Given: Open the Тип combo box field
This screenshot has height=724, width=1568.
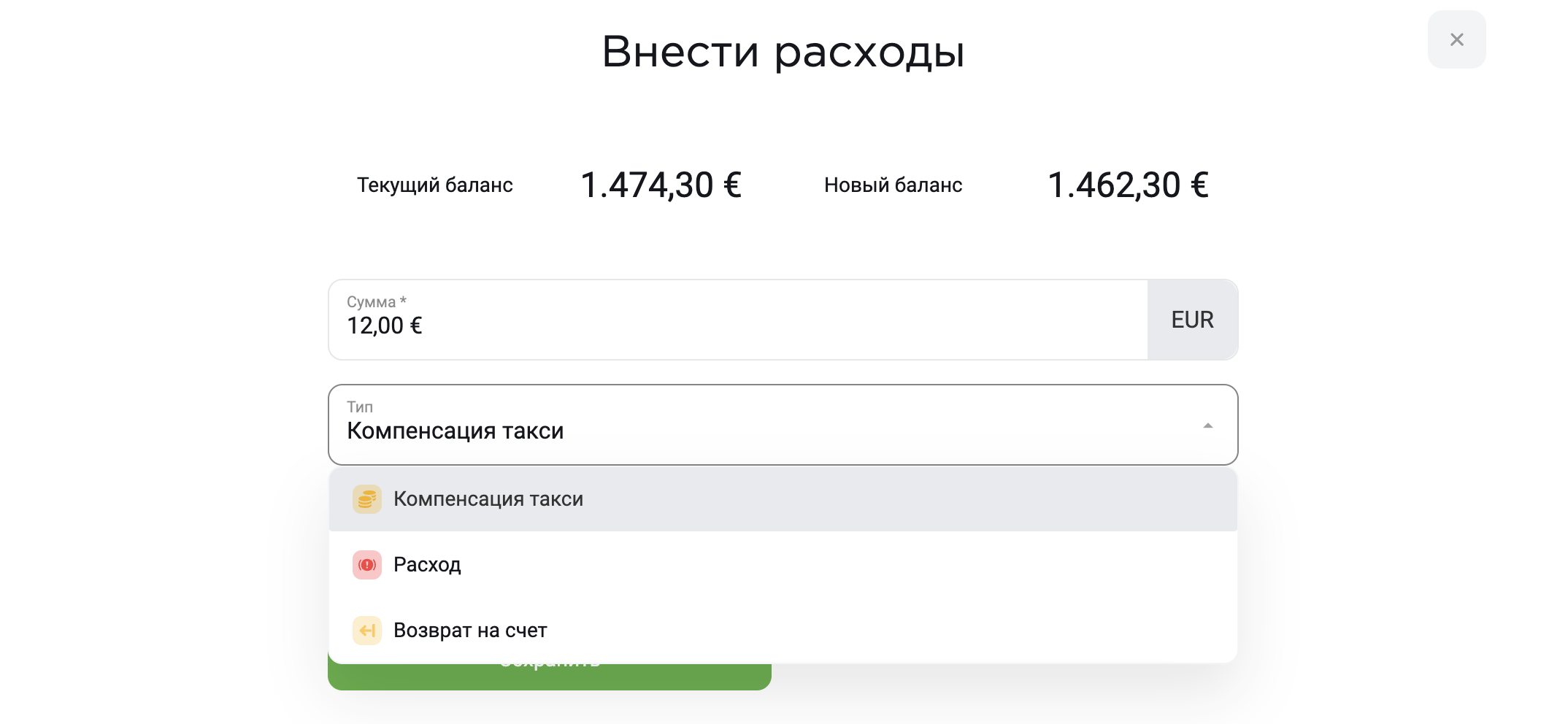Looking at the screenshot, I should click(783, 425).
